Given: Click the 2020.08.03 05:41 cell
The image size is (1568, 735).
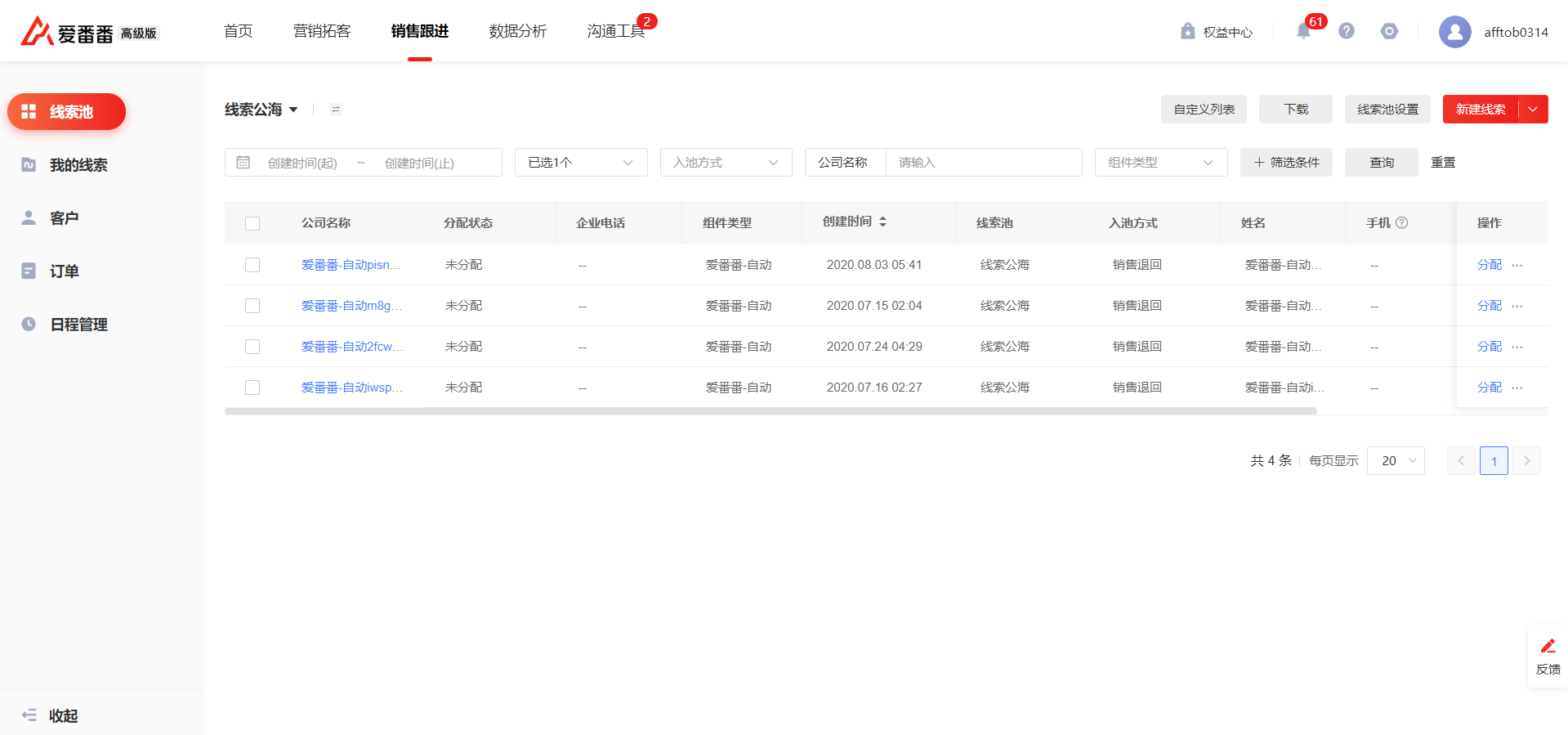Looking at the screenshot, I should [874, 265].
